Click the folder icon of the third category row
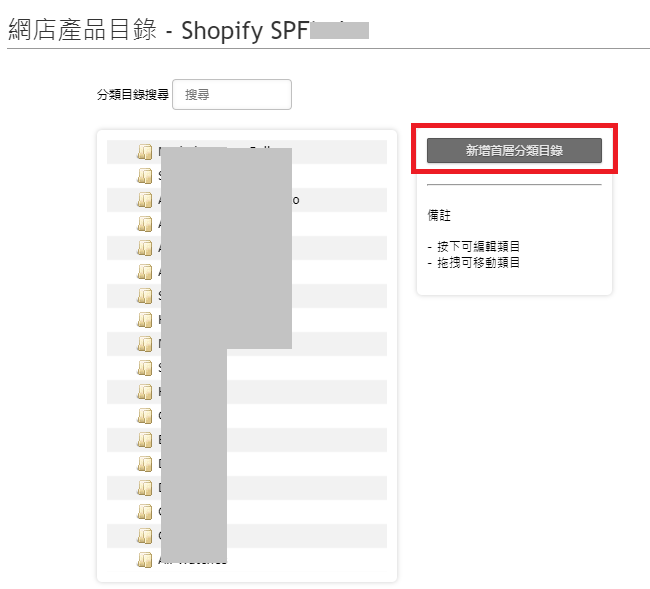650x589 pixels. click(145, 200)
